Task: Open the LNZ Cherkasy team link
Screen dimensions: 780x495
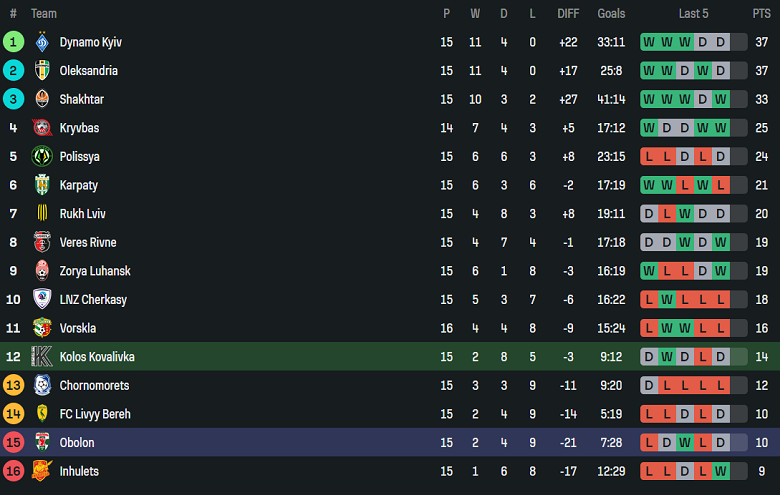Action: 93,300
